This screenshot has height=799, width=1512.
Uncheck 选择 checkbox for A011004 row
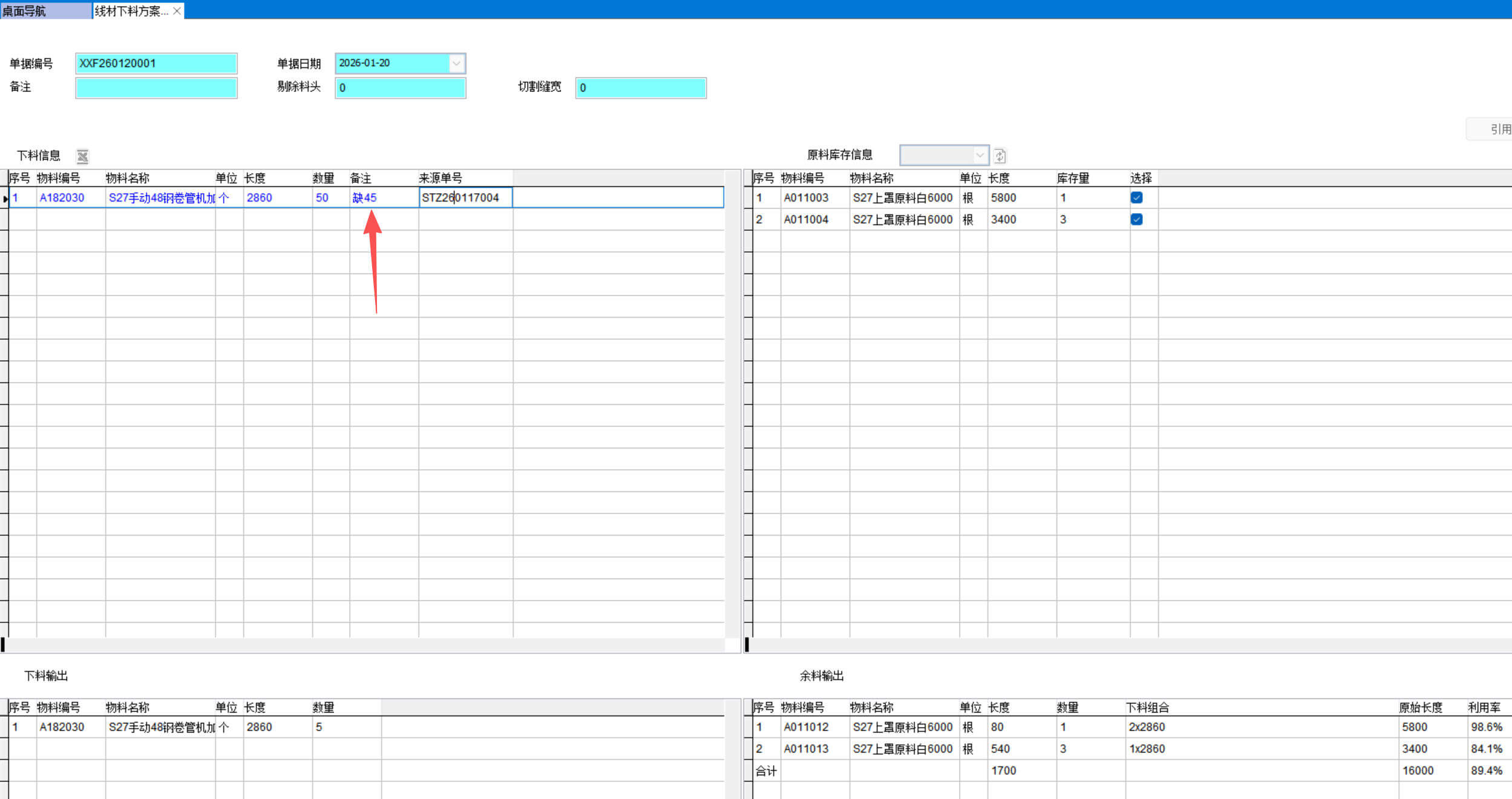(1136, 219)
